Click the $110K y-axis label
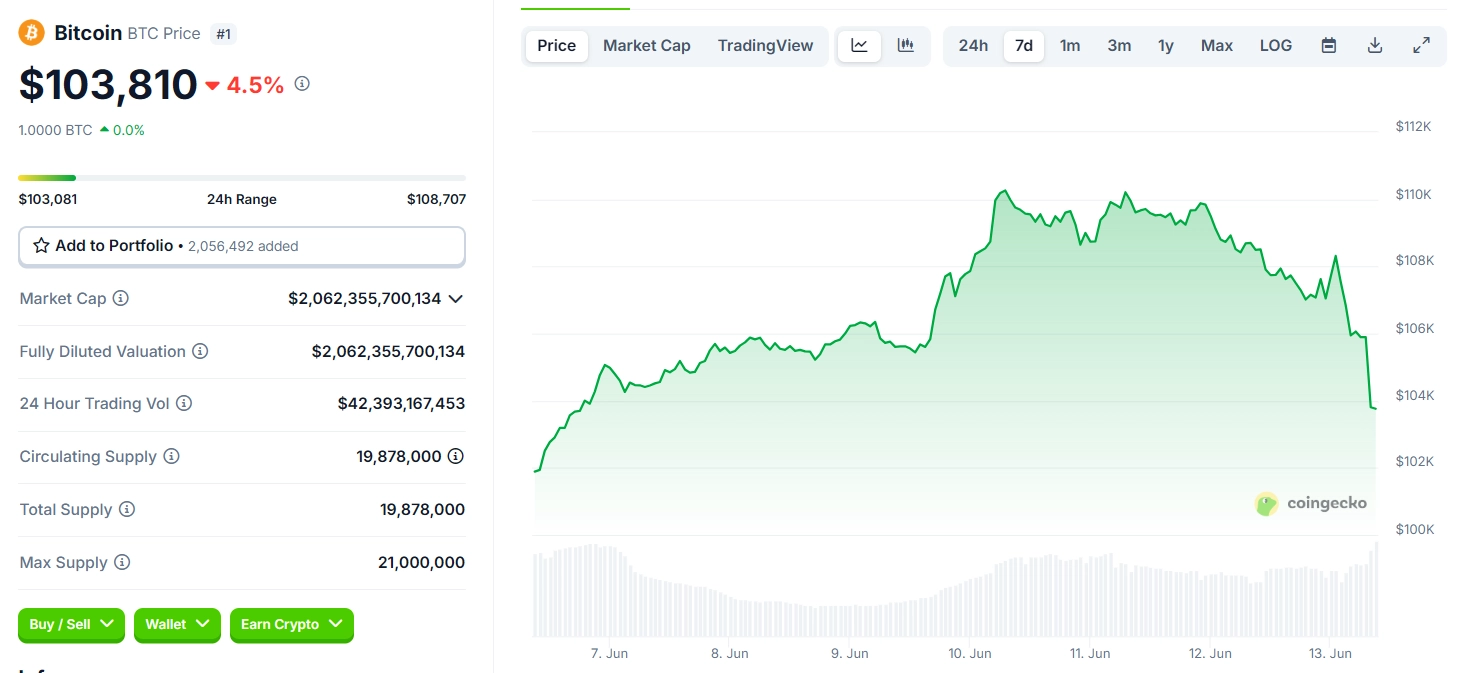Image resolution: width=1461 pixels, height=673 pixels. point(1414,194)
